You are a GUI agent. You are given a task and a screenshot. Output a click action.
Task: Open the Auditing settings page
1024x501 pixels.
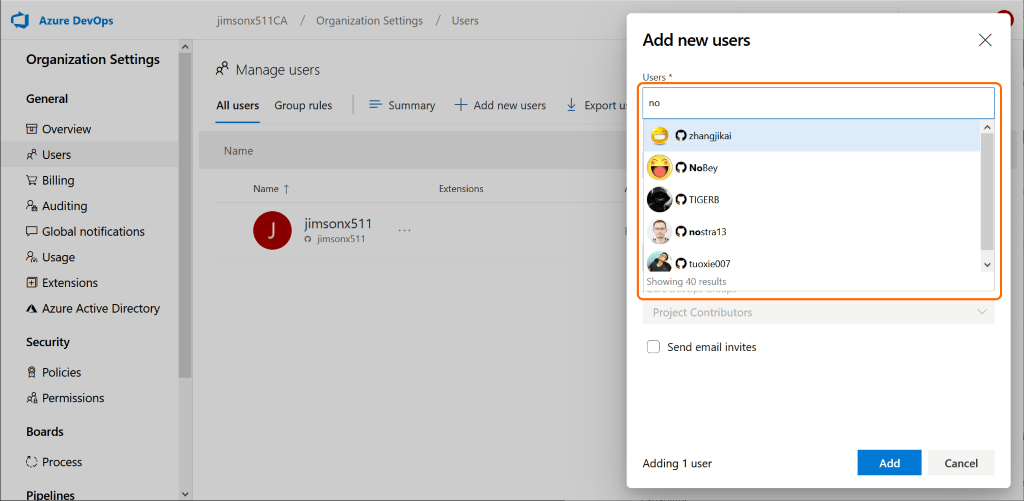click(x=57, y=206)
